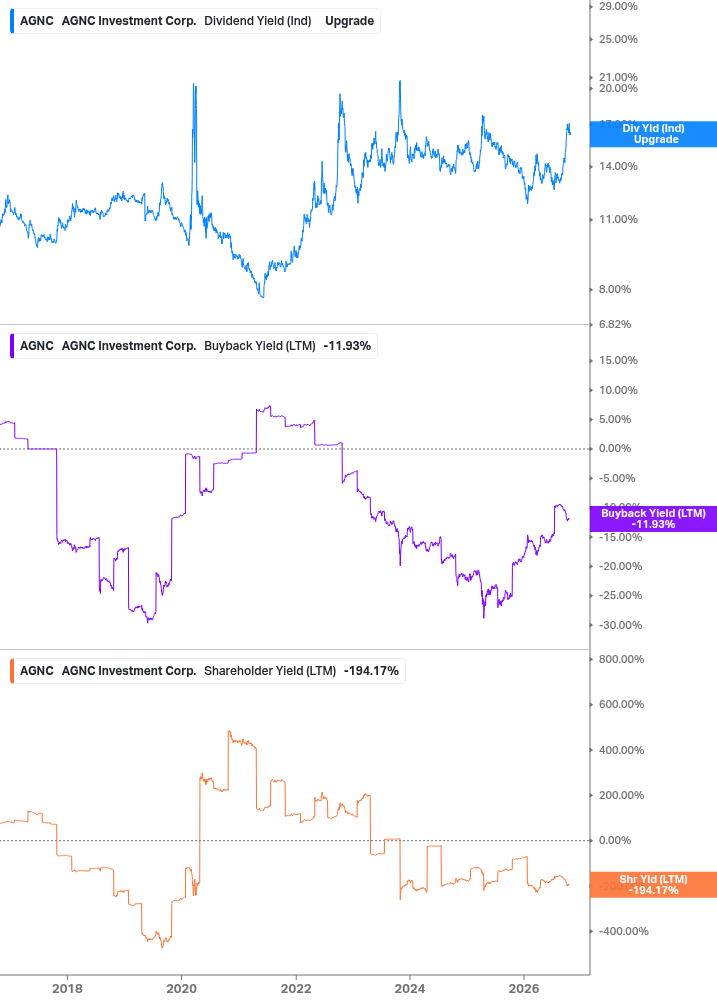Click the 2026 label on time axis
This screenshot has width=717, height=1005.
pyautogui.click(x=524, y=988)
